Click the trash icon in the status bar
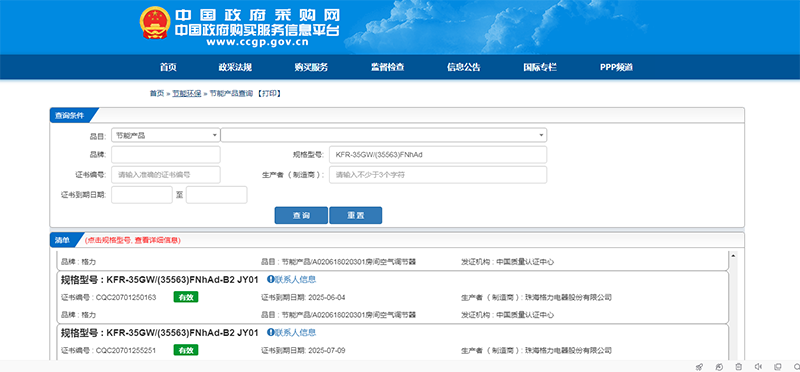Viewport: 800px width, 372px height. point(738,366)
